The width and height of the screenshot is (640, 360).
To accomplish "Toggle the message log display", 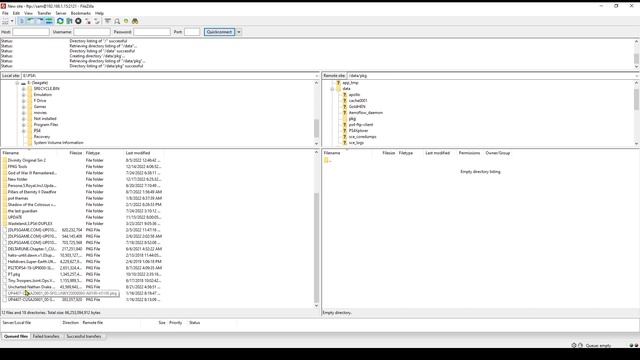I will click(x=22, y=21).
